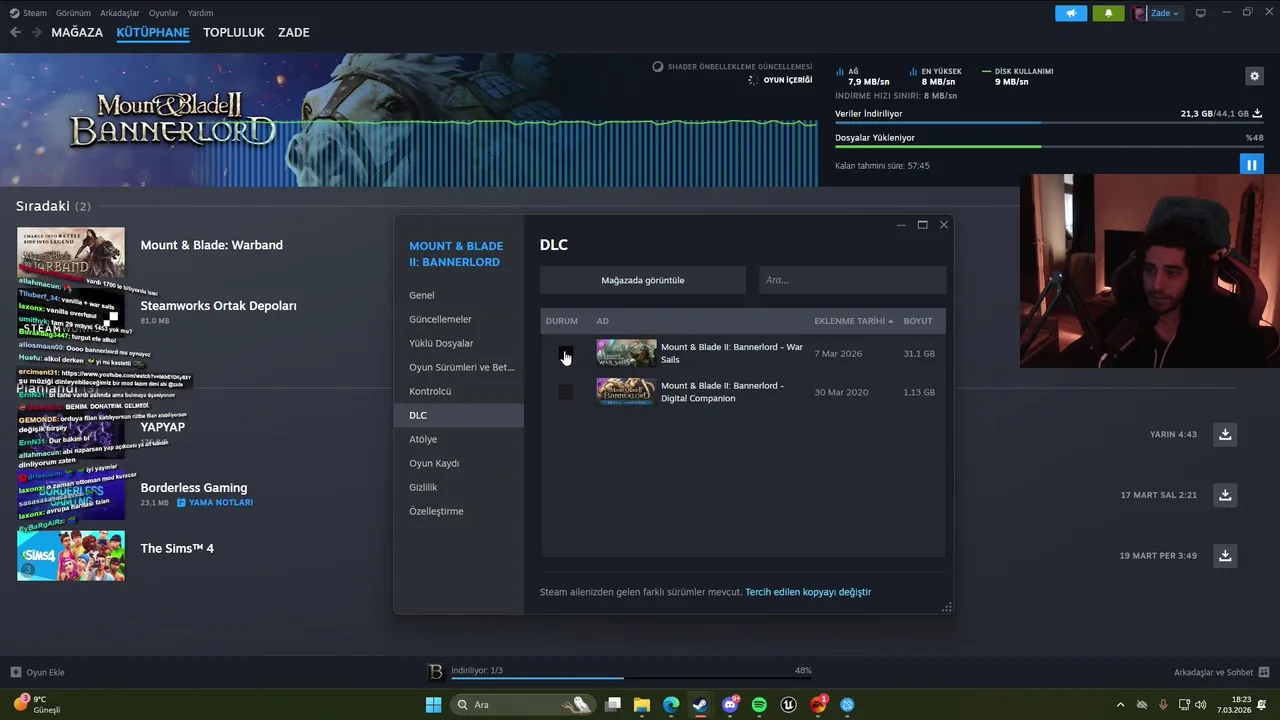The width and height of the screenshot is (1280, 720).
Task: Sort by Eklenme Tarihi column
Action: point(853,321)
